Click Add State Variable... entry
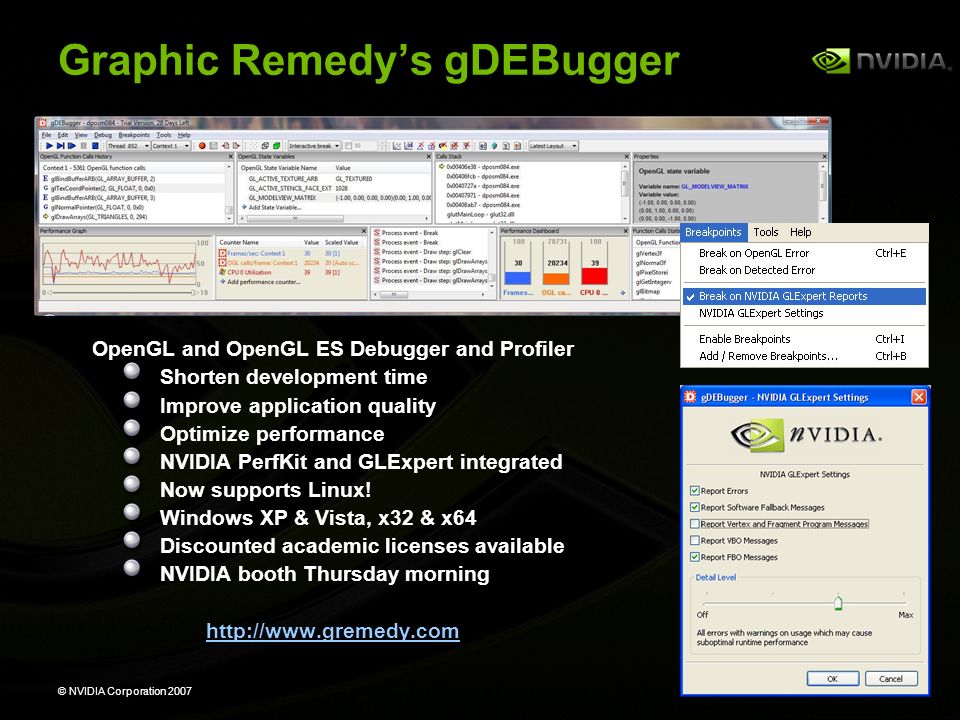The image size is (960, 720). click(x=272, y=207)
